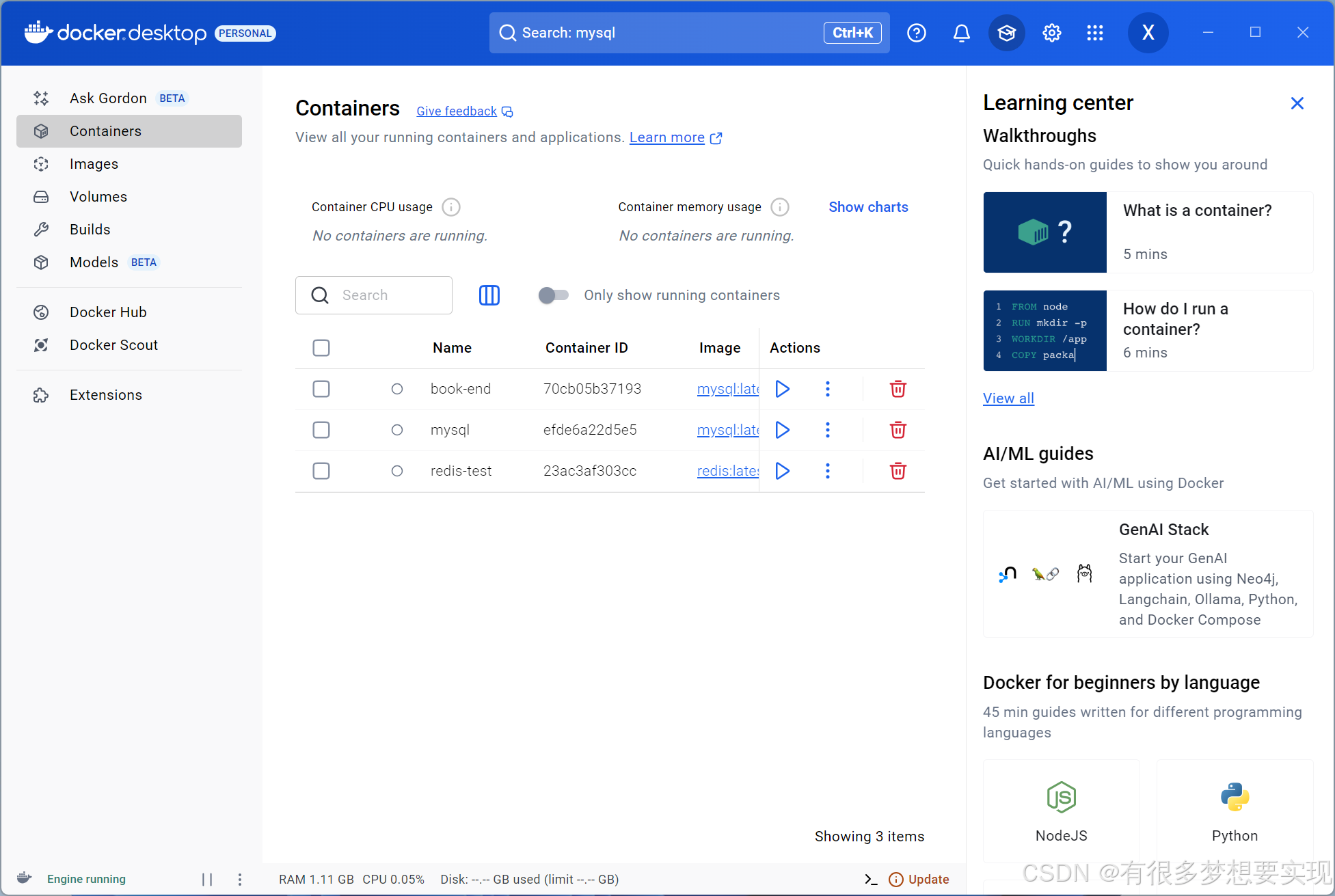Start the mysql container
The image size is (1335, 896).
pos(783,430)
